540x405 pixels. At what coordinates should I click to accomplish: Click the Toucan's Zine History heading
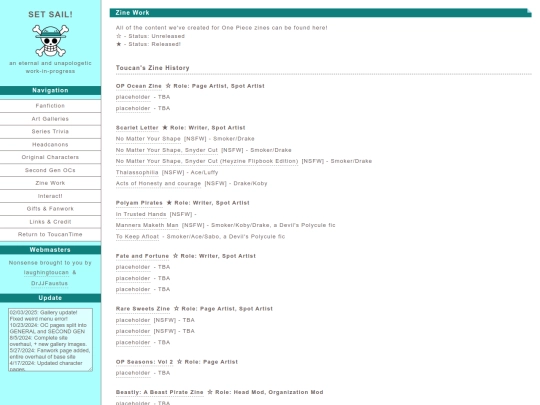[x=153, y=68]
